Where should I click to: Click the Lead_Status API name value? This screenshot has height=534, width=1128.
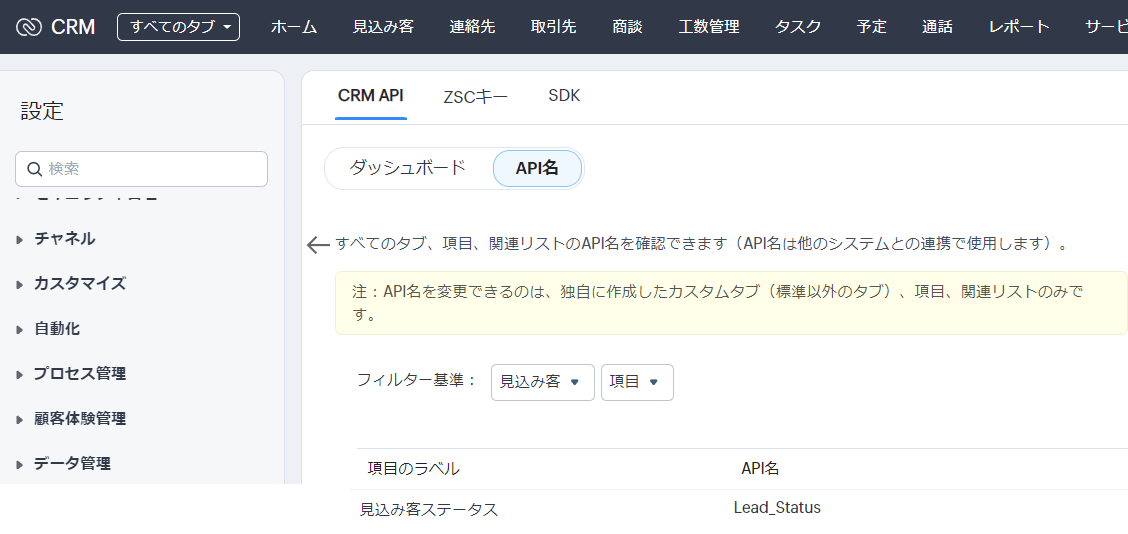(777, 507)
